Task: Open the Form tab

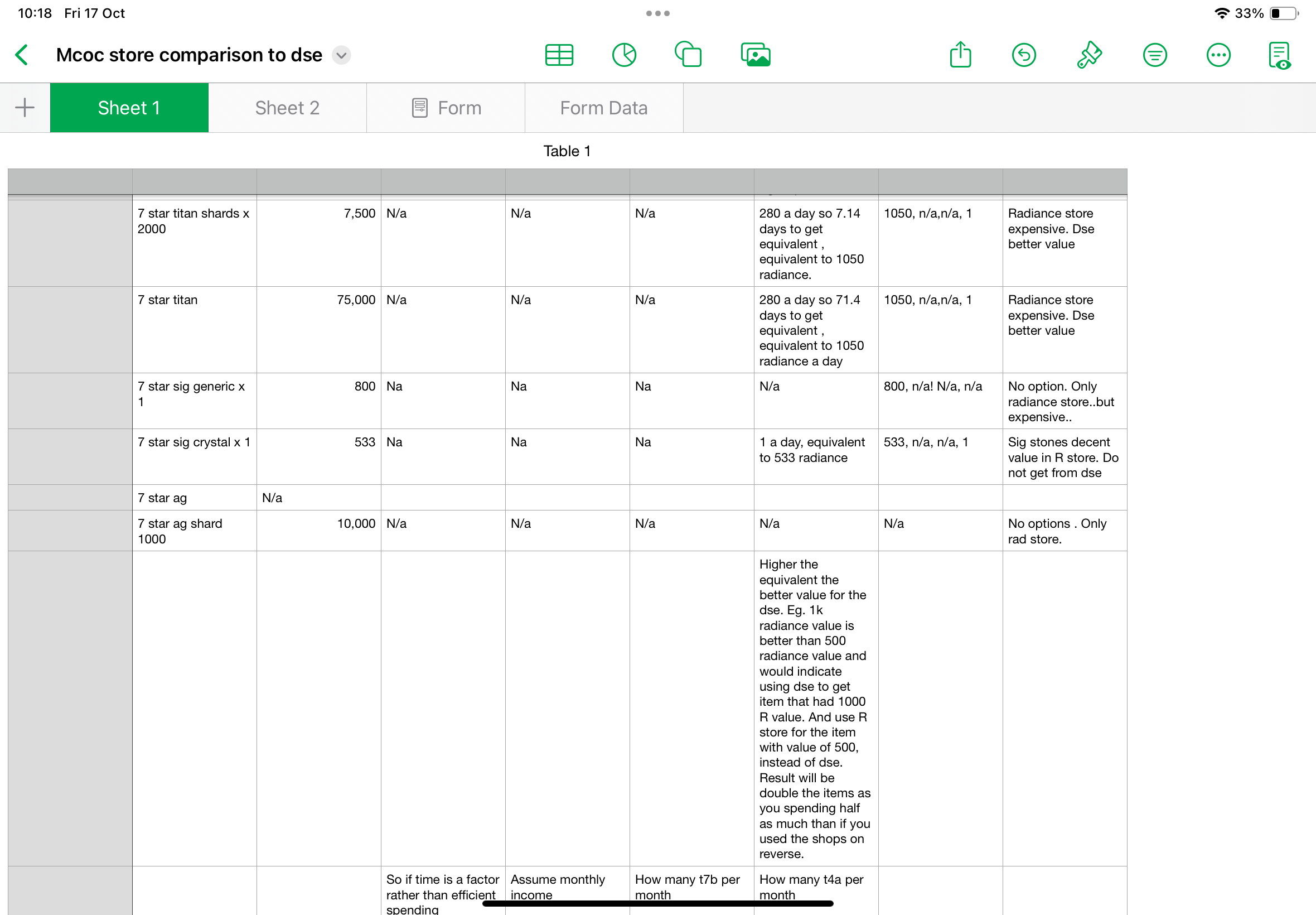Action: click(x=446, y=108)
